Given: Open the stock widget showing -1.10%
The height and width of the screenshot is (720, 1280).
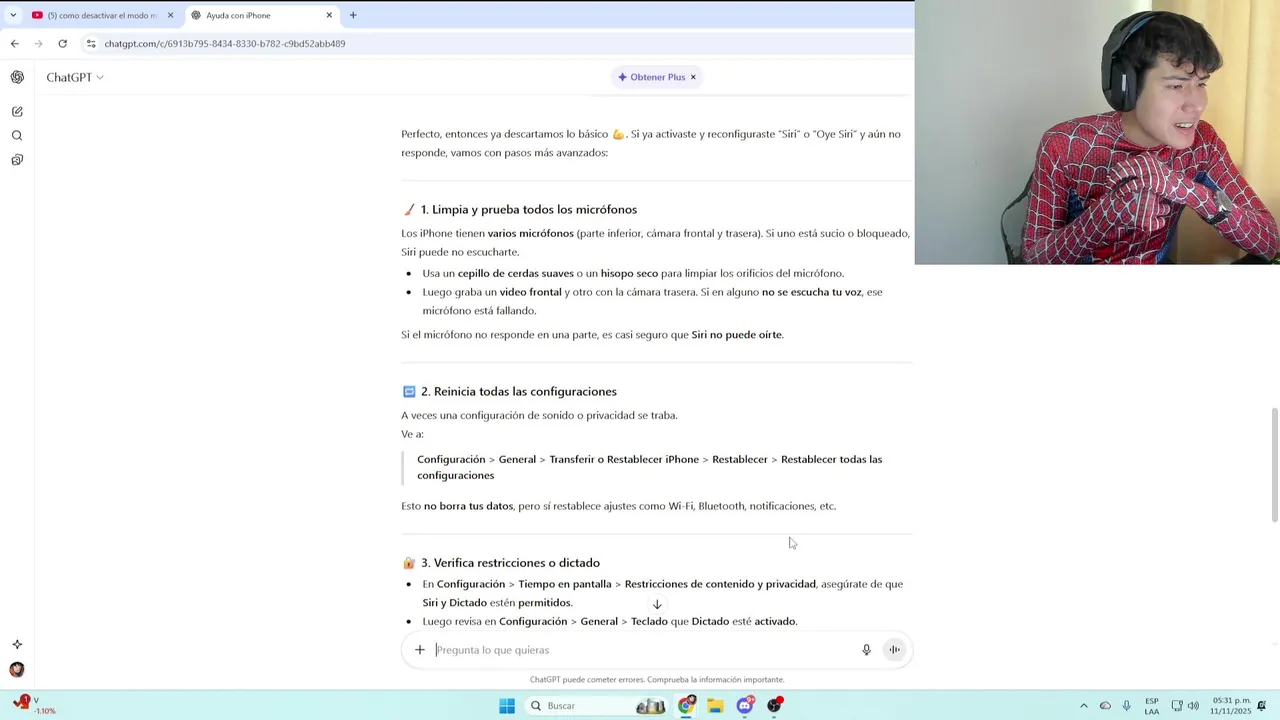Looking at the screenshot, I should tap(35, 705).
